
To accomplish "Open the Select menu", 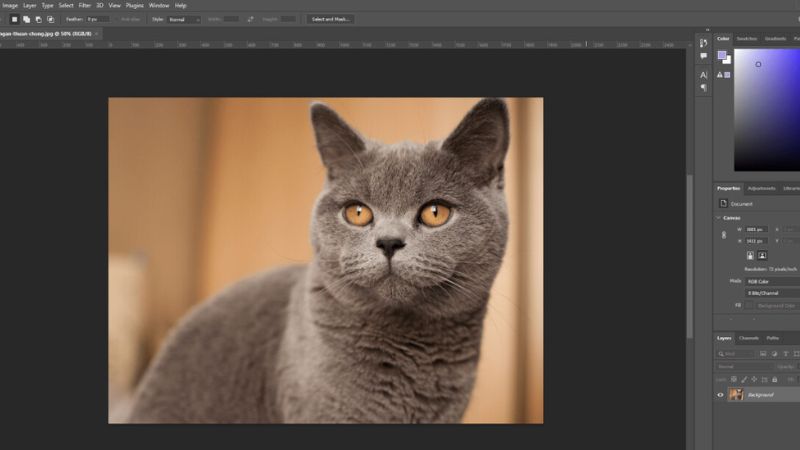I will 66,6.
